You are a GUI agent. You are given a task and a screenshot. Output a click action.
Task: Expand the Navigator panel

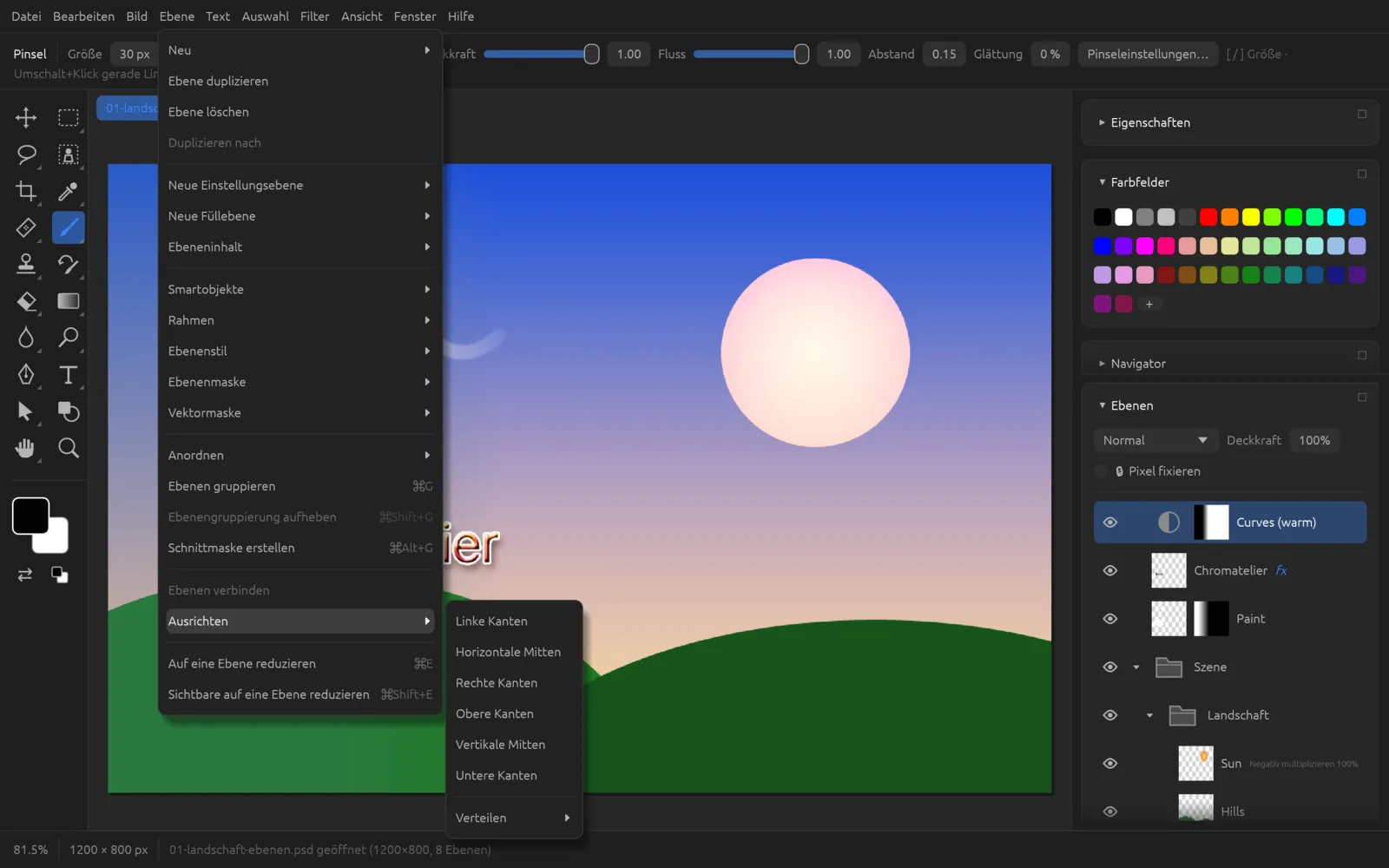tap(1102, 364)
